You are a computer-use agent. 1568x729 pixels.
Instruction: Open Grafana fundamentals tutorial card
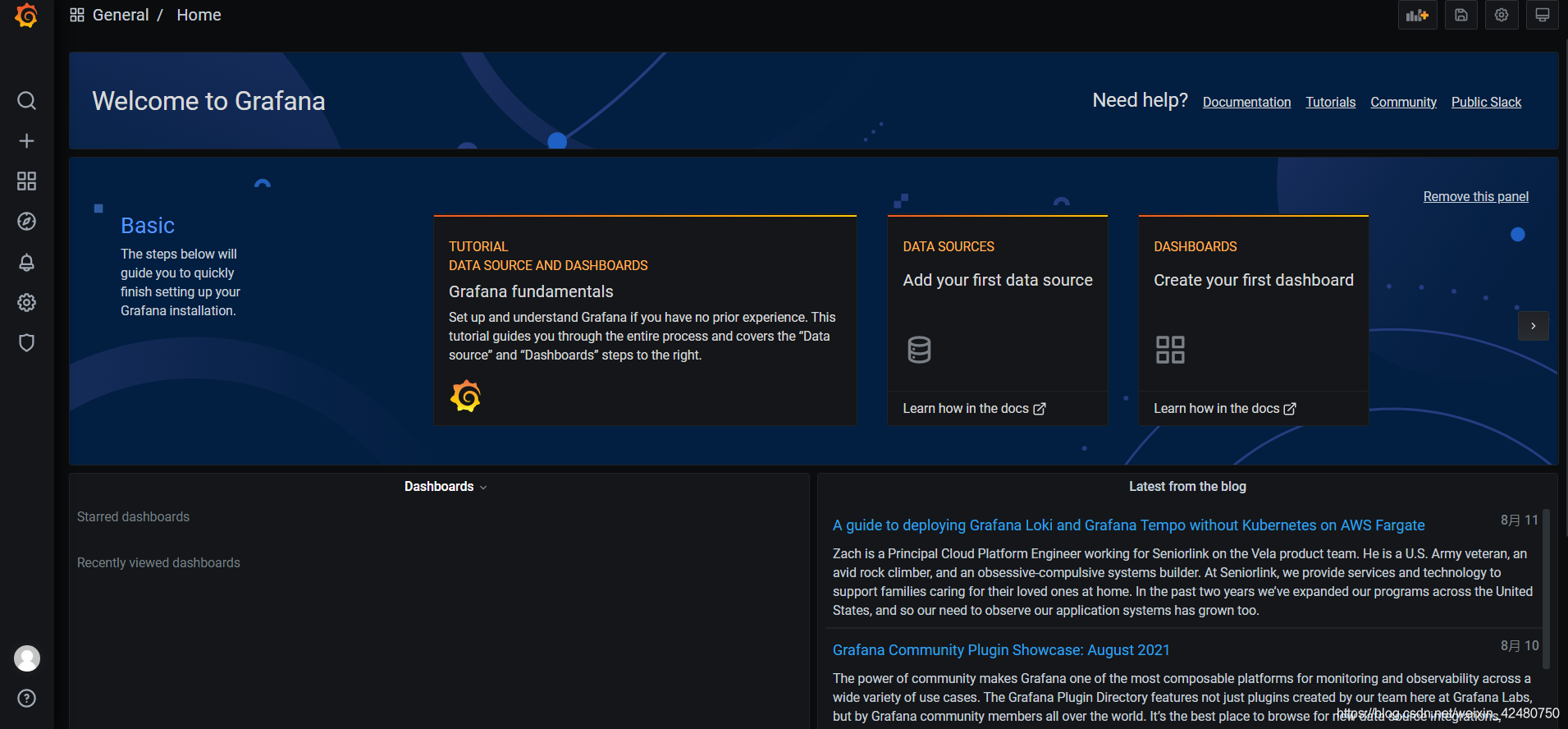tap(645, 320)
